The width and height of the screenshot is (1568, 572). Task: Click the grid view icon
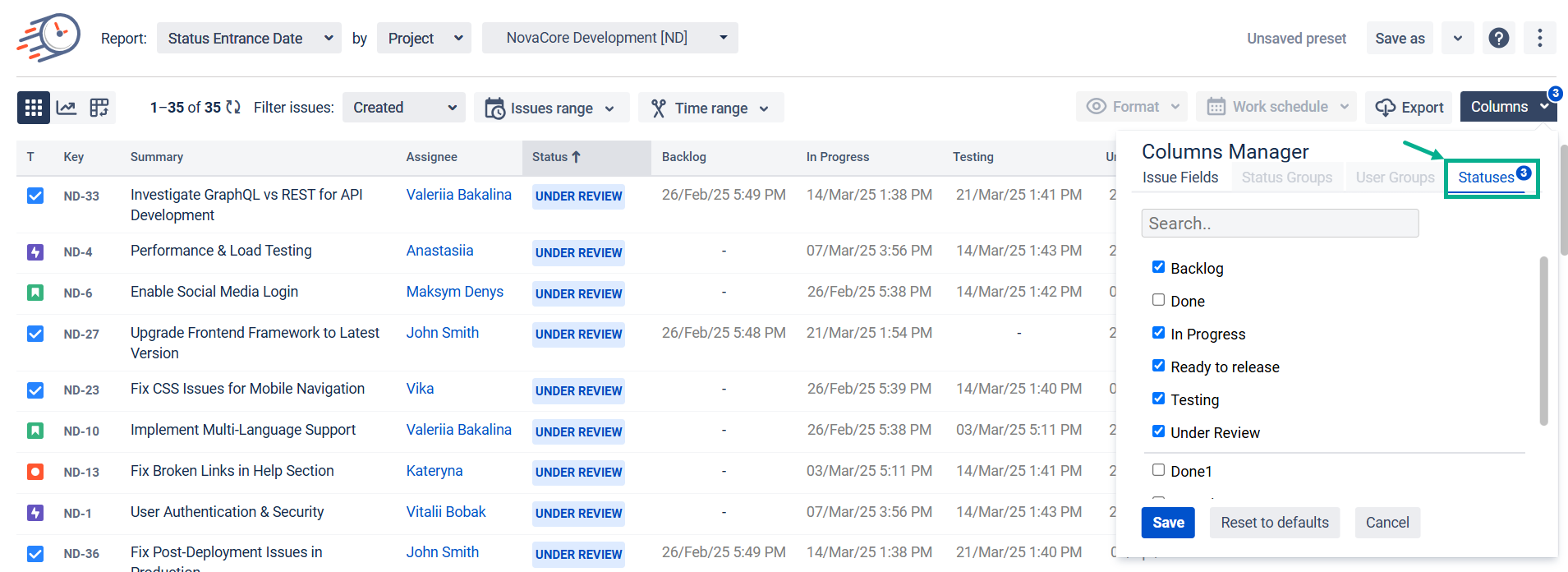tap(34, 108)
